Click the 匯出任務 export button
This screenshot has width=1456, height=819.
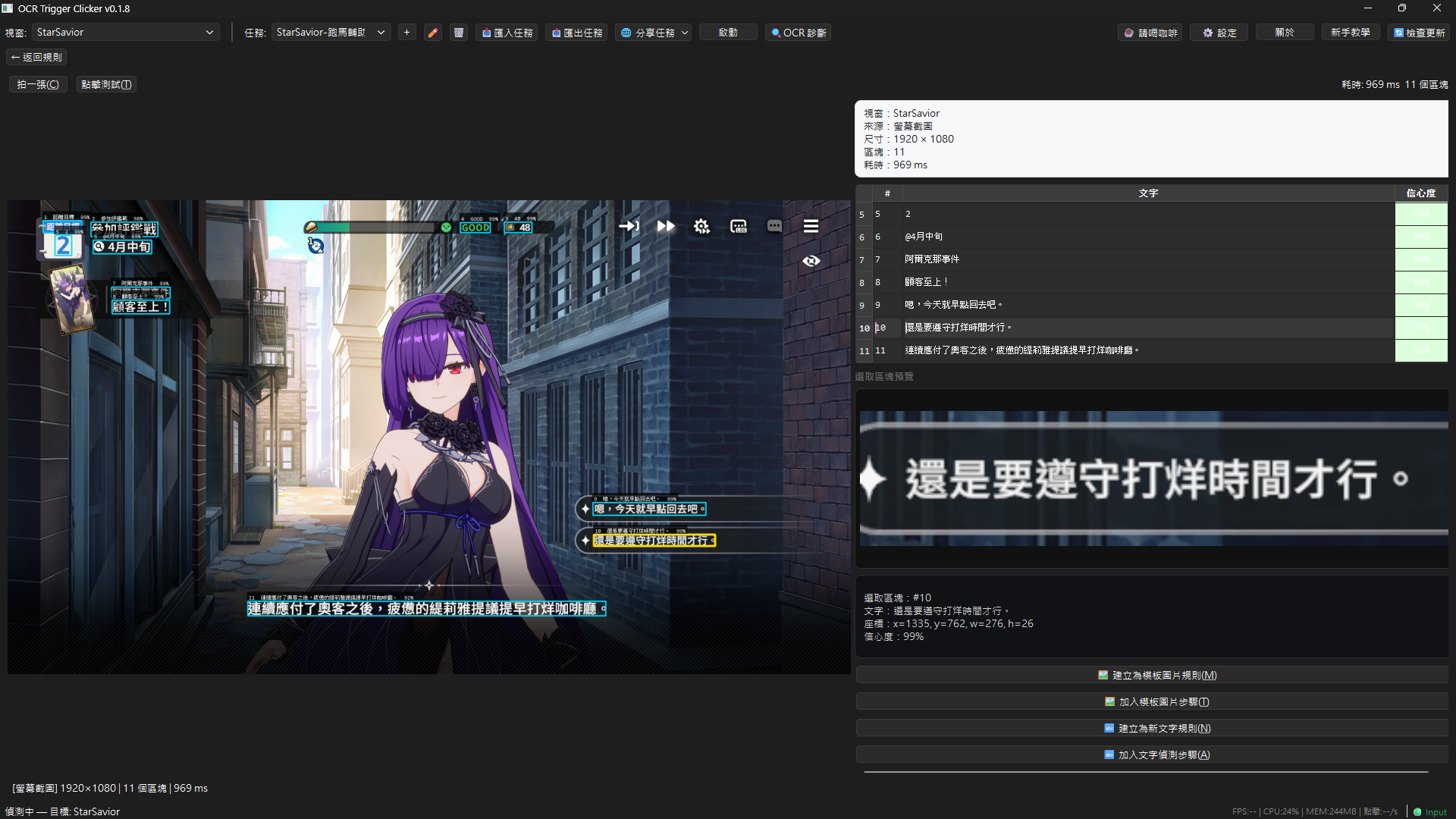pos(577,33)
